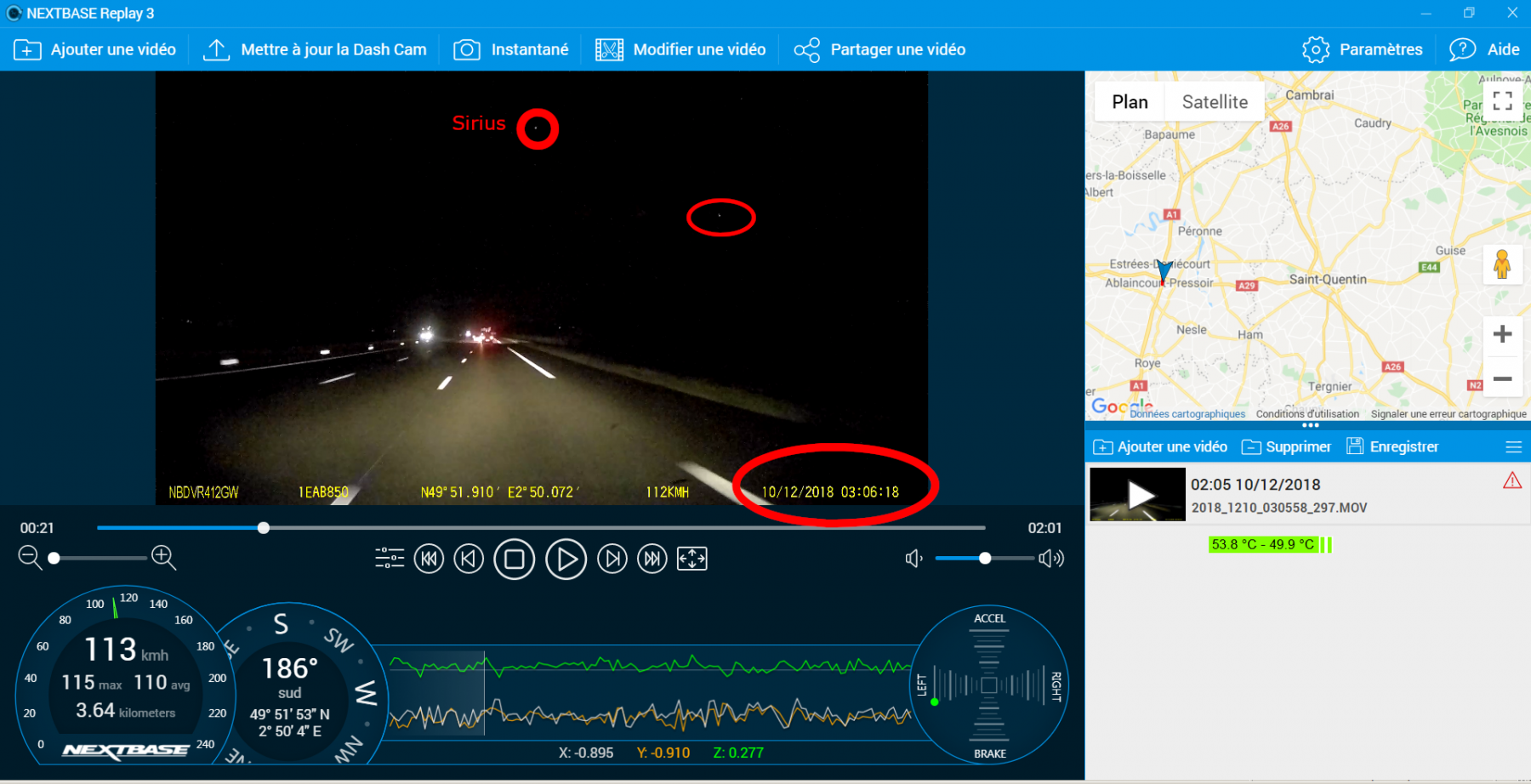The width and height of the screenshot is (1531, 784).
Task: Open Données cartographiques link
Action: click(x=1187, y=414)
